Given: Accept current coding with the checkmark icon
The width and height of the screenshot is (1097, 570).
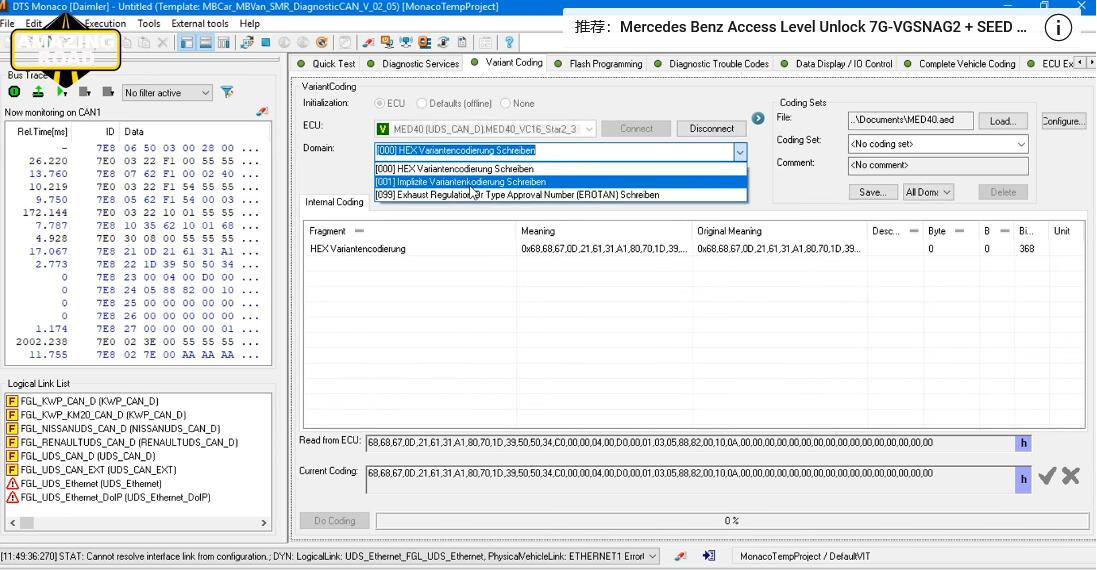Looking at the screenshot, I should (1047, 476).
